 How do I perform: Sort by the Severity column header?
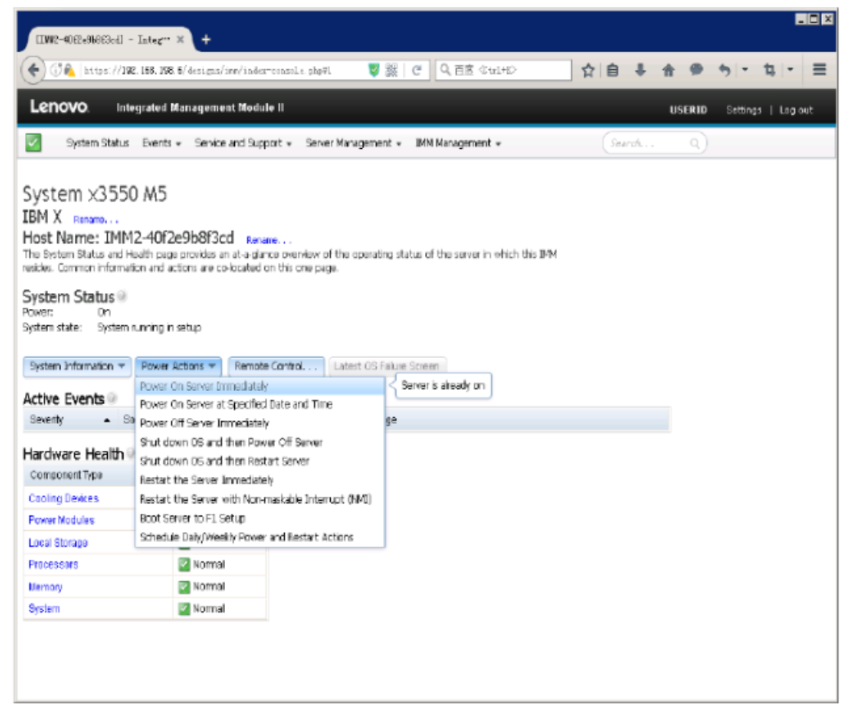click(x=71, y=420)
